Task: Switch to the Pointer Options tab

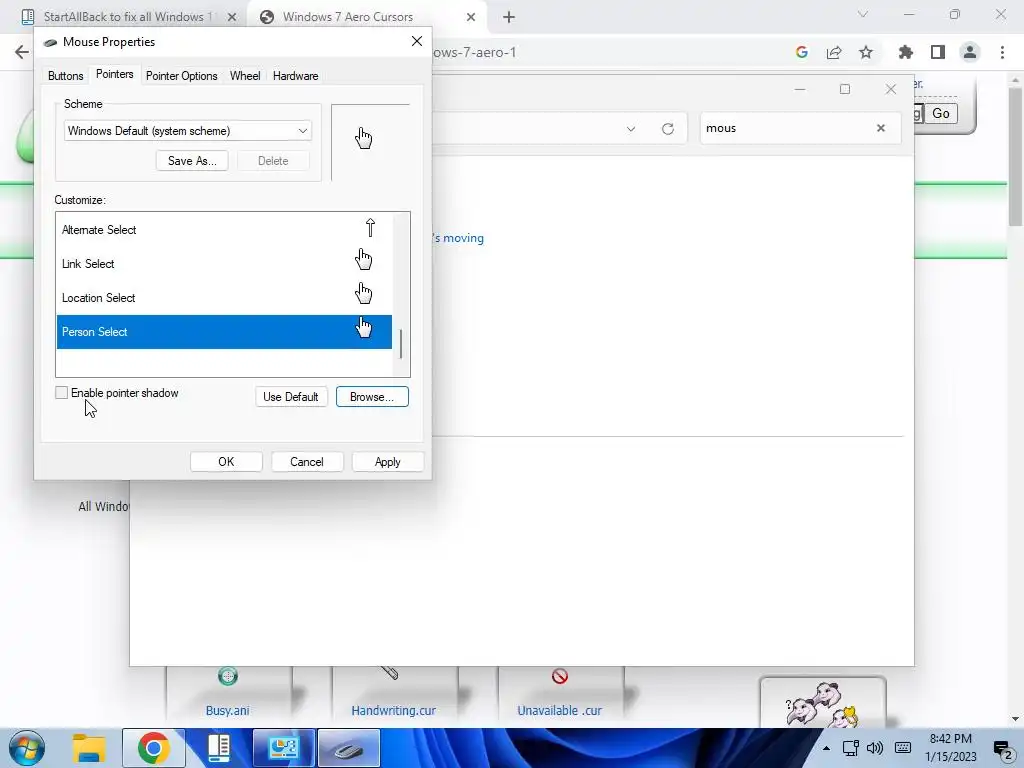Action: point(182,76)
